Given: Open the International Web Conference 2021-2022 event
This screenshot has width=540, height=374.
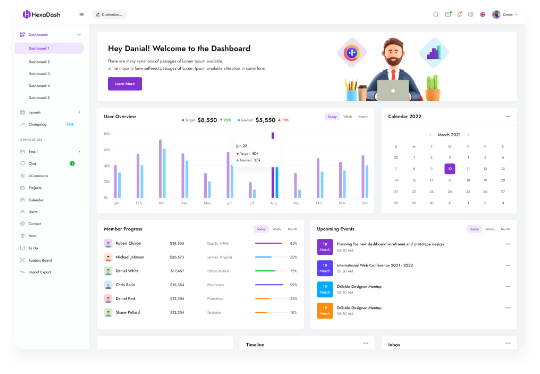Looking at the screenshot, I should (x=375, y=266).
